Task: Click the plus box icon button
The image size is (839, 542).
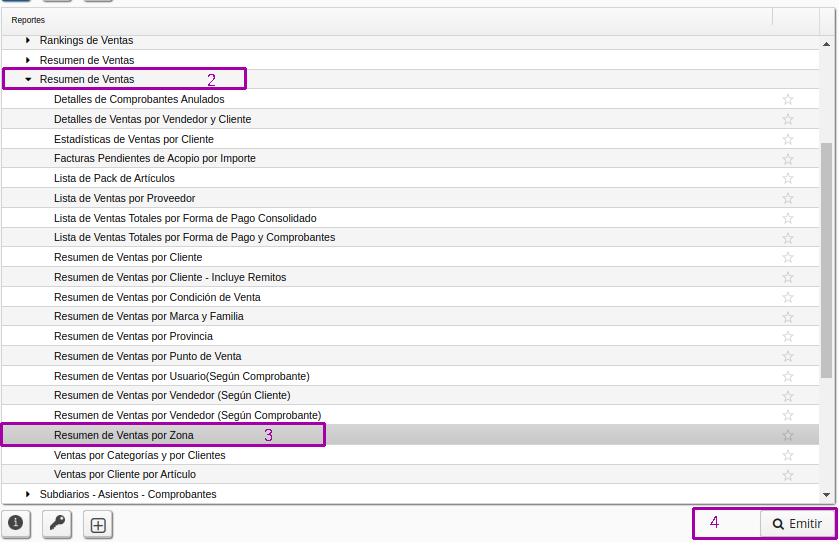Action: [98, 525]
